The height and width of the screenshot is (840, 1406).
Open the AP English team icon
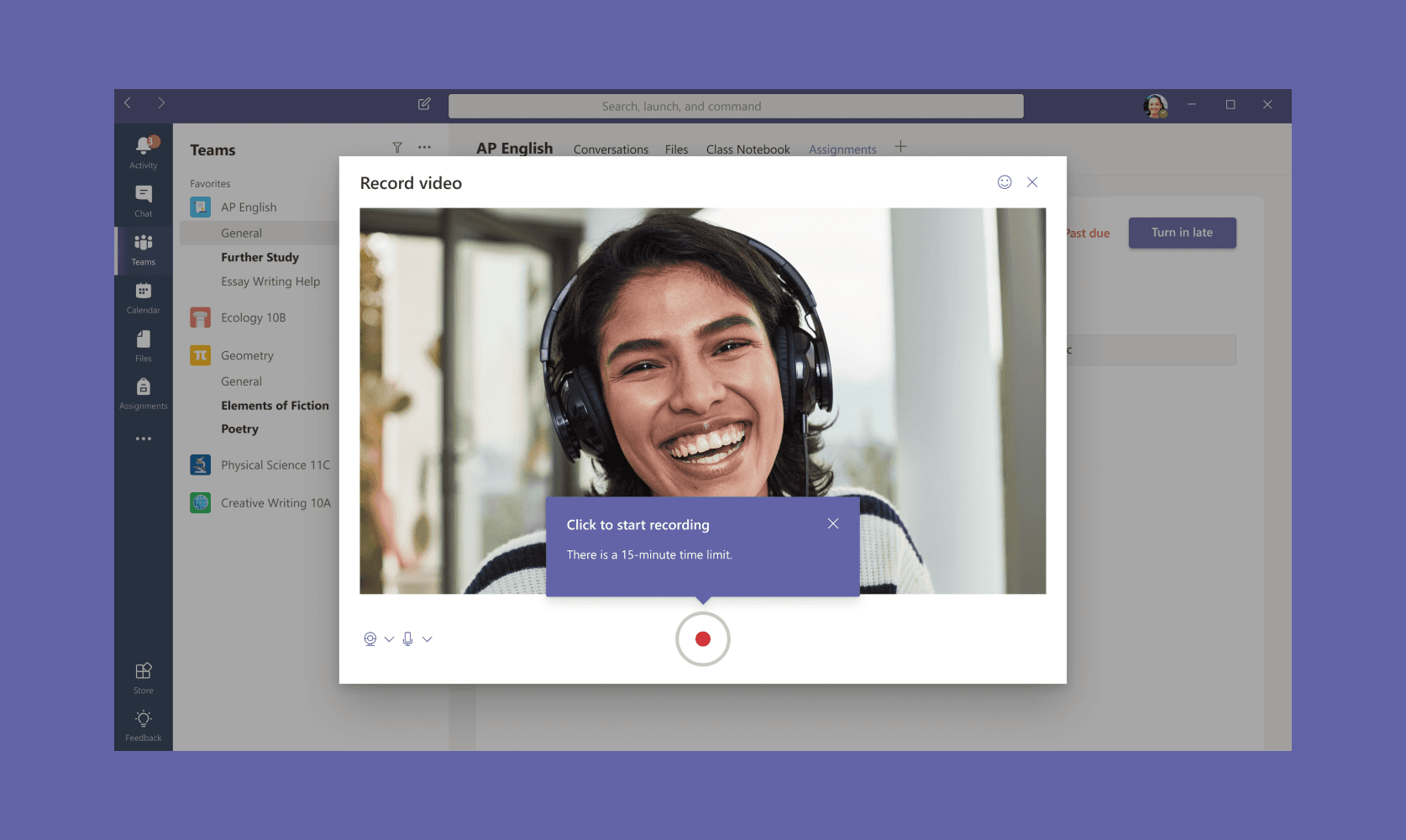[200, 207]
